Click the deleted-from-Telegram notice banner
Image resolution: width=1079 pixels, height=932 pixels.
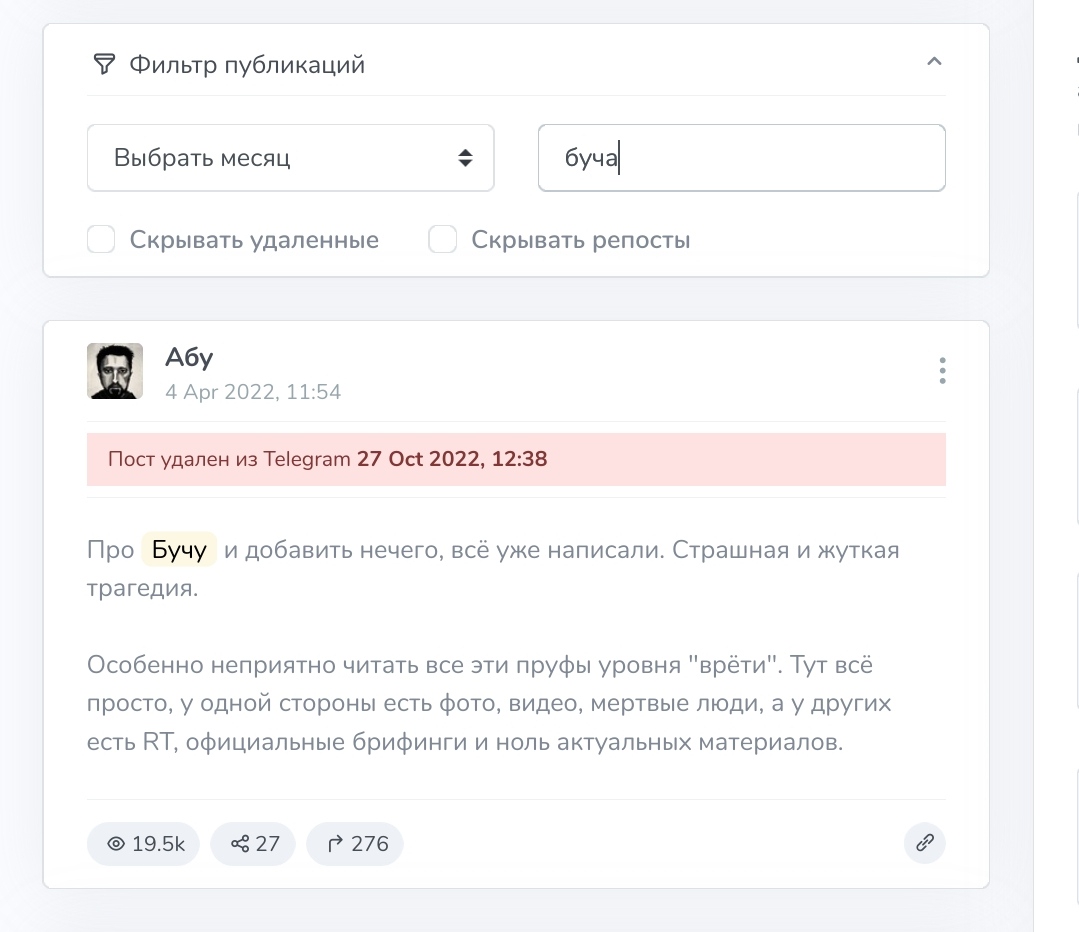pyautogui.click(x=516, y=460)
